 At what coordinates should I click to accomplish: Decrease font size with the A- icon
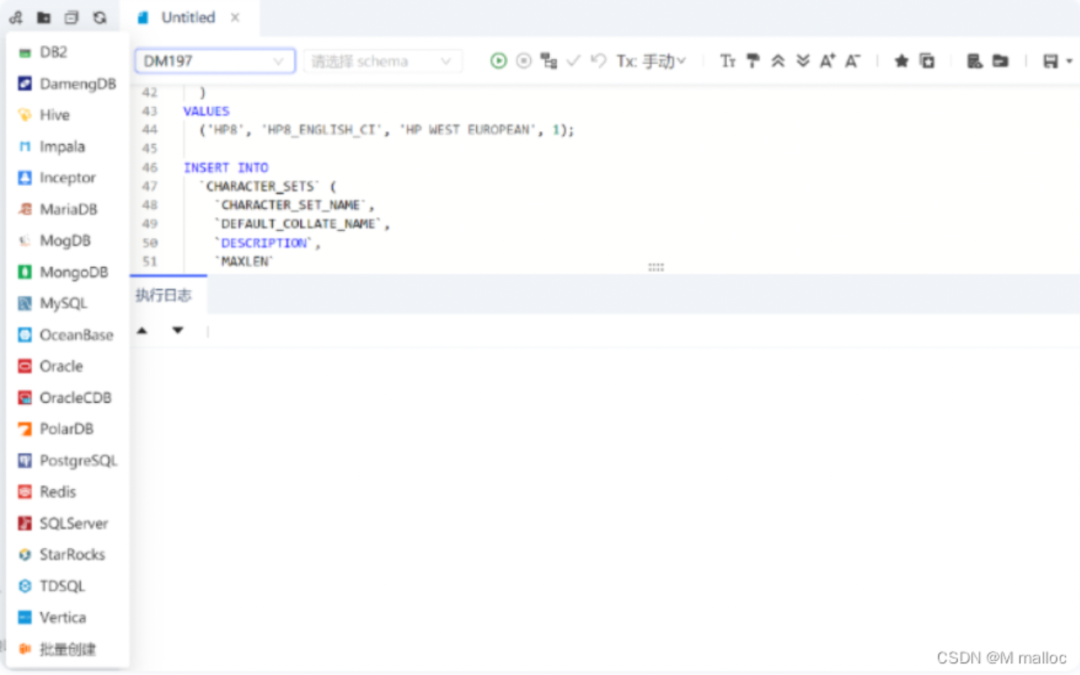[x=853, y=61]
